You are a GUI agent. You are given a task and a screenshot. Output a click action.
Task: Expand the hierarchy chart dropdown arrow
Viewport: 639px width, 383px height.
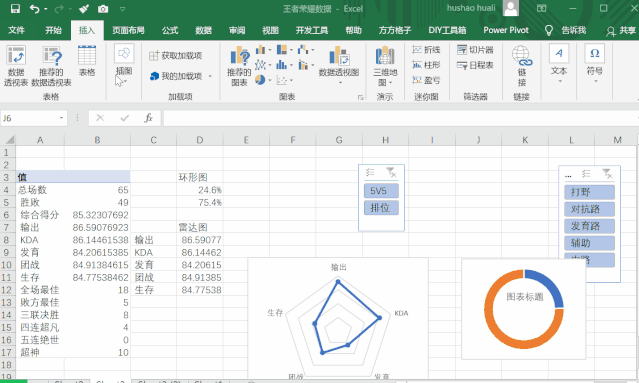pyautogui.click(x=291, y=50)
